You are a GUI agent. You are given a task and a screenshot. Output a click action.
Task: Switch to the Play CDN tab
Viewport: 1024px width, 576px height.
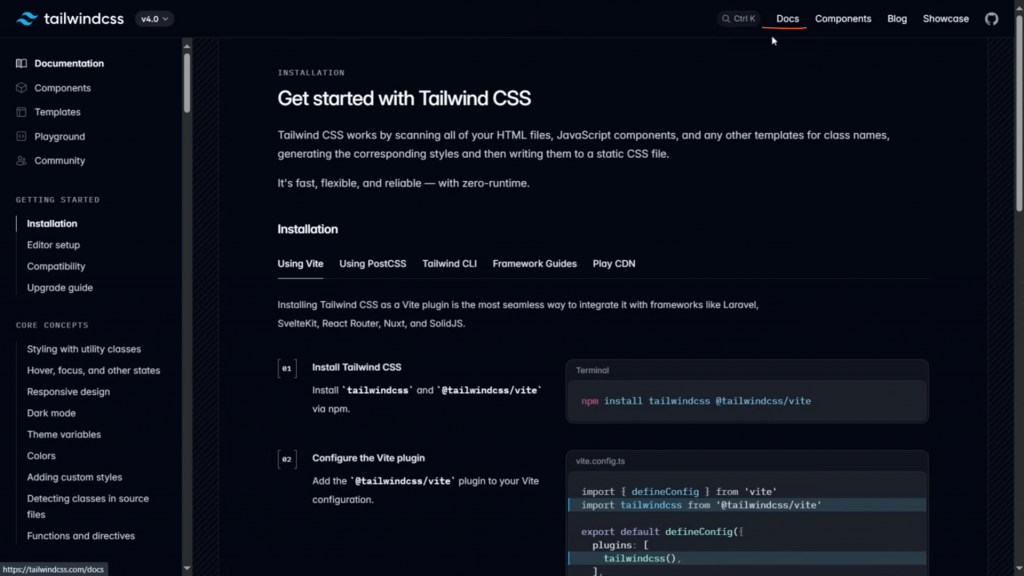click(613, 264)
